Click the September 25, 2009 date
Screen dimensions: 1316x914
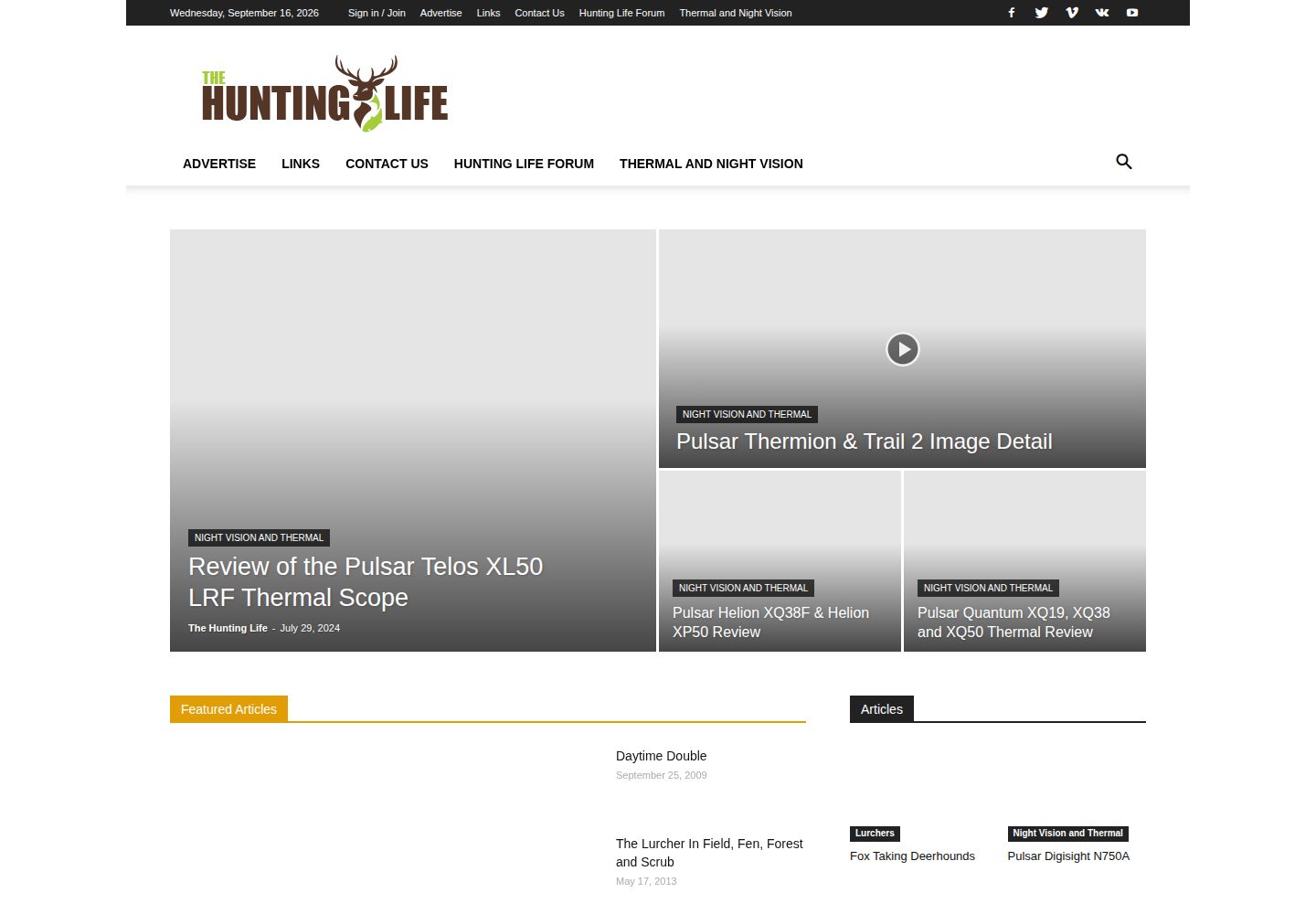[x=661, y=775]
